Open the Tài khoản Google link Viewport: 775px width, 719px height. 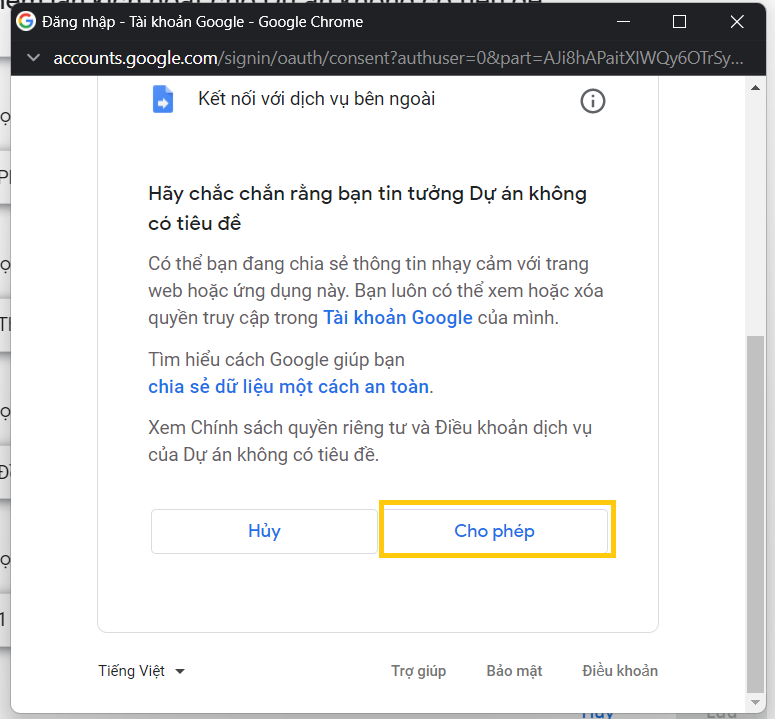coord(398,318)
